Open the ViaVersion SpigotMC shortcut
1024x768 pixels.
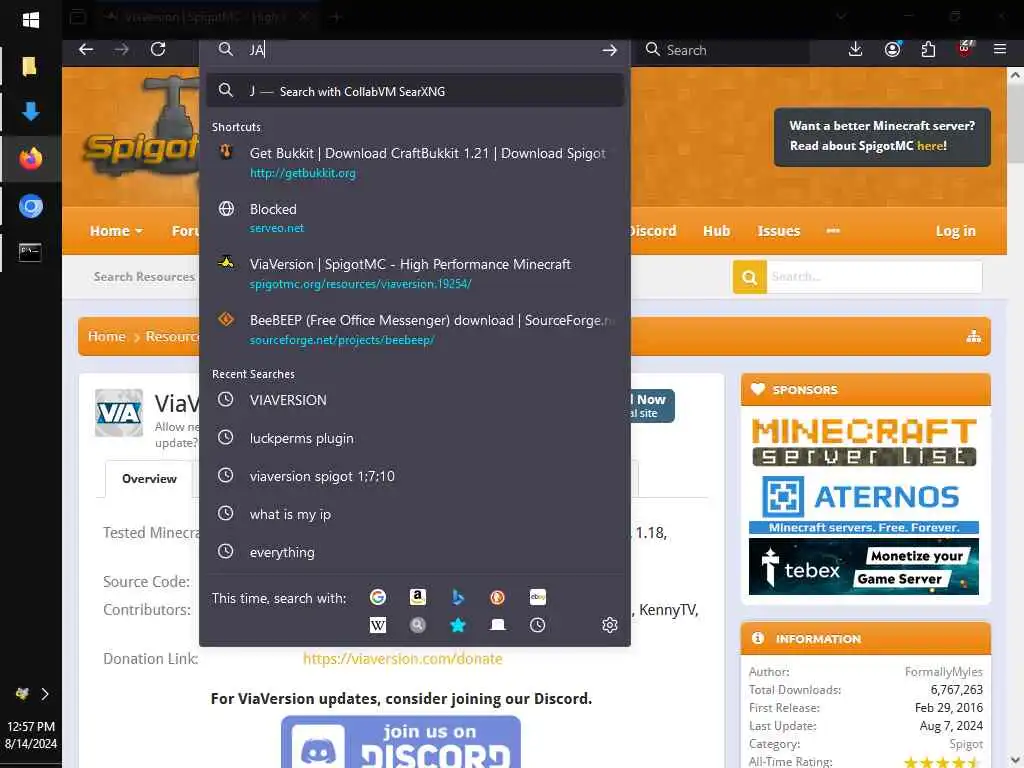click(x=415, y=273)
